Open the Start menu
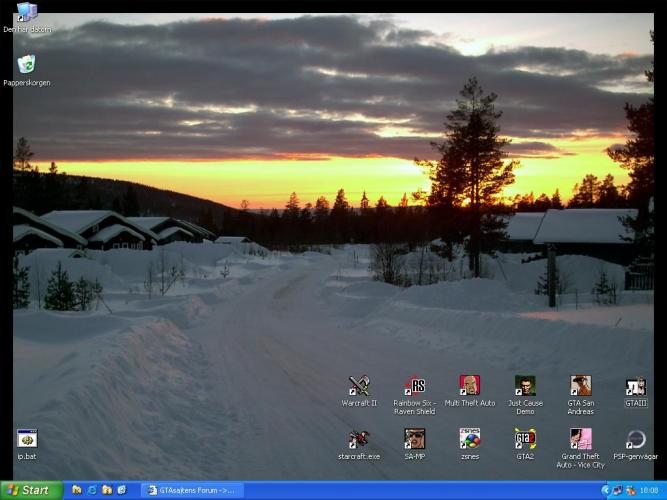The height and width of the screenshot is (500, 667). coord(29,490)
